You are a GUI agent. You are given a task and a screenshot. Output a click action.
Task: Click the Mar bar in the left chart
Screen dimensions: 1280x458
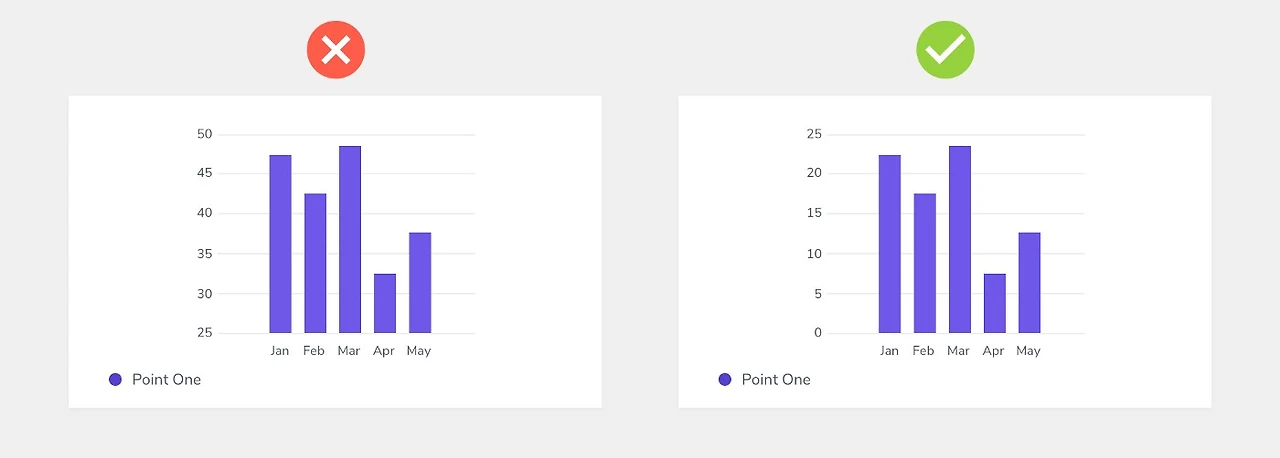click(350, 239)
